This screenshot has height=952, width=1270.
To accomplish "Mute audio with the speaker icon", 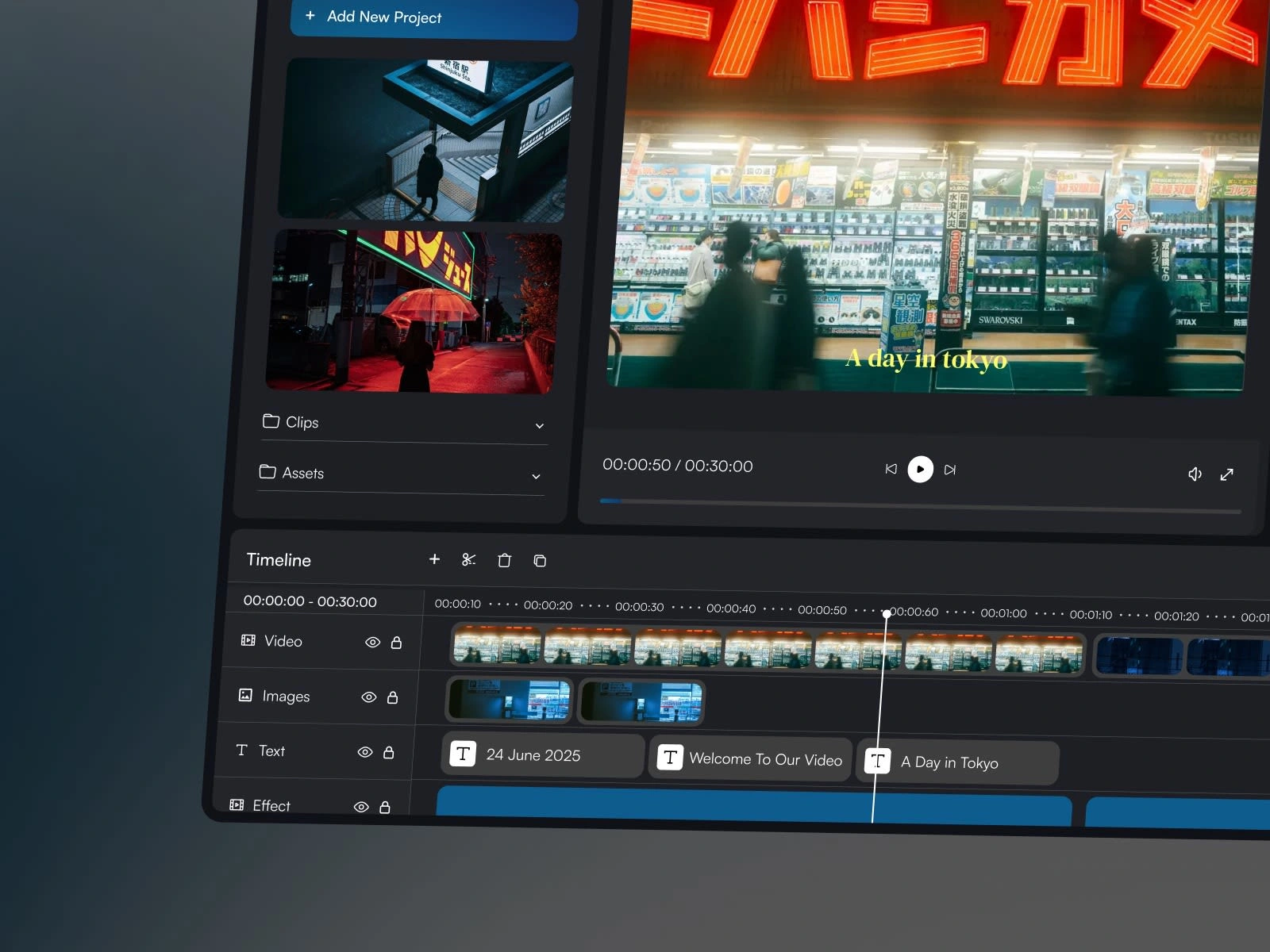I will tap(1195, 474).
